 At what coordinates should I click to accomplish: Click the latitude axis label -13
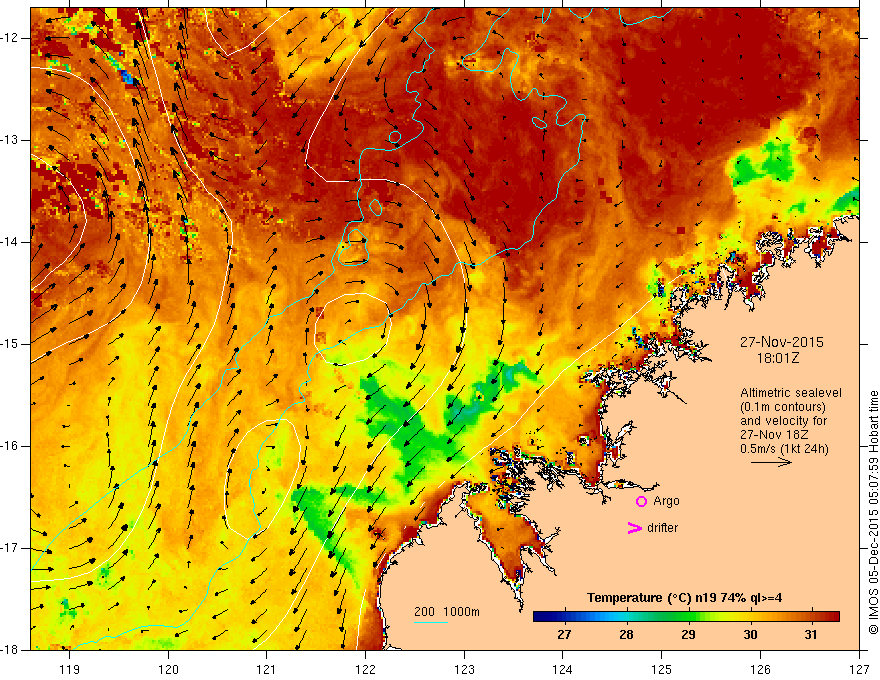(10, 140)
